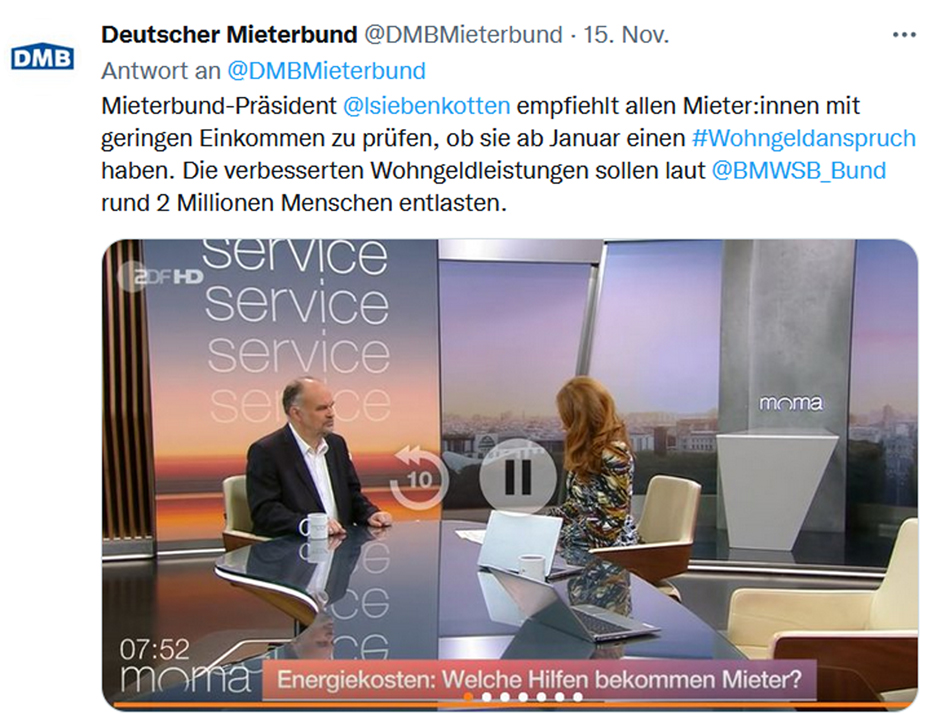Open the #Wohngeldanspruch hashtag

(804, 139)
